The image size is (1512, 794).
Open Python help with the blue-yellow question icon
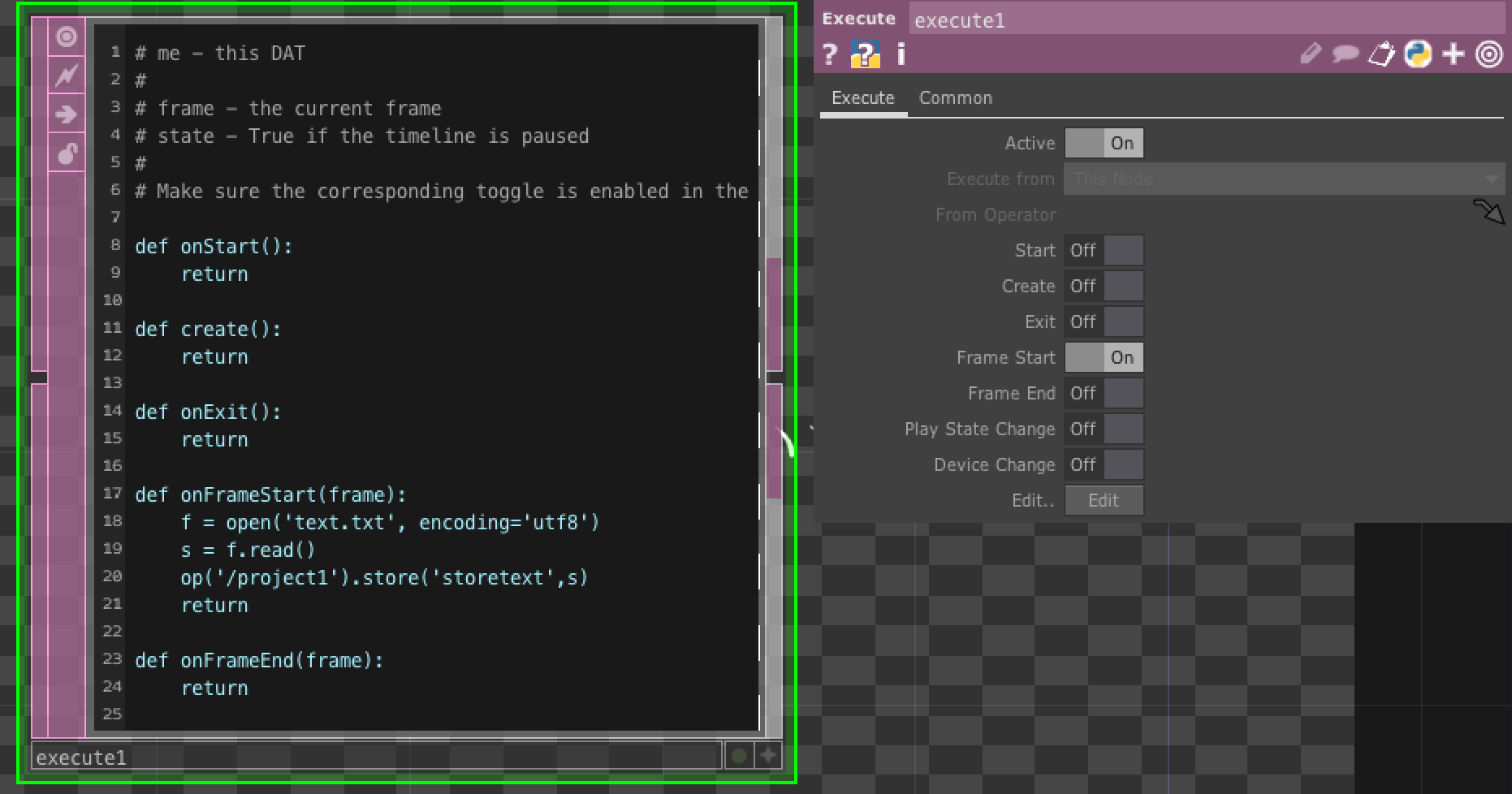(865, 54)
